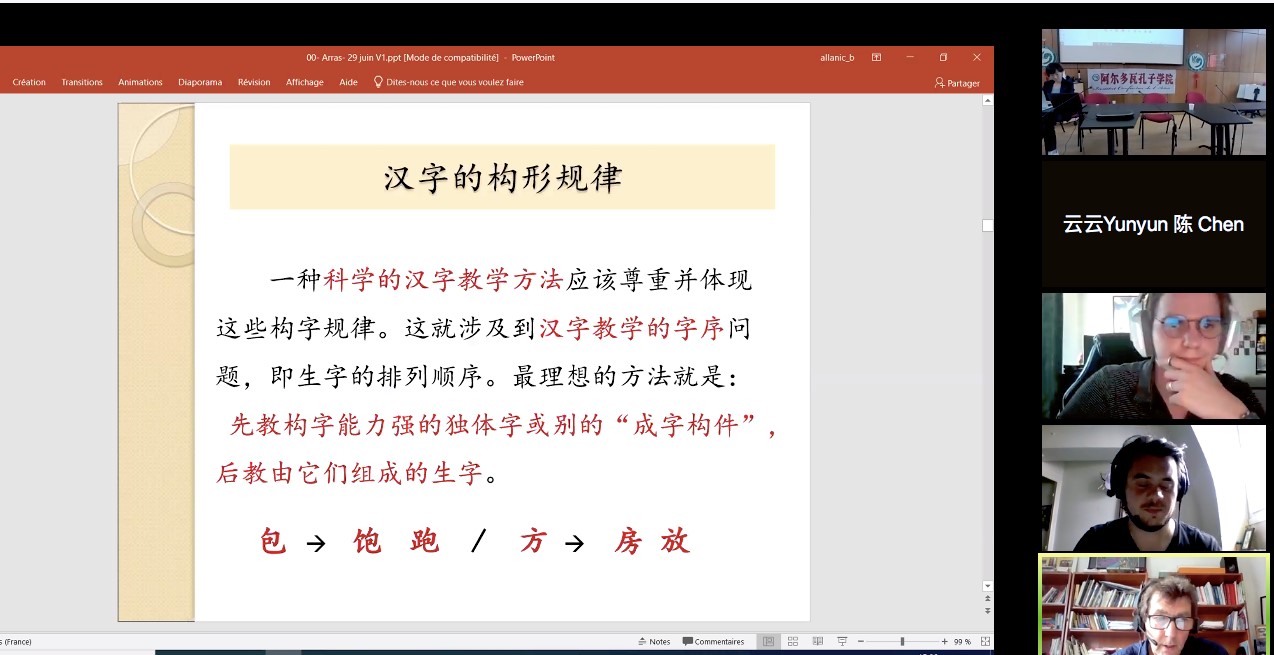Start slideshow from status bar icon
This screenshot has height=655, width=1274.
coord(842,641)
